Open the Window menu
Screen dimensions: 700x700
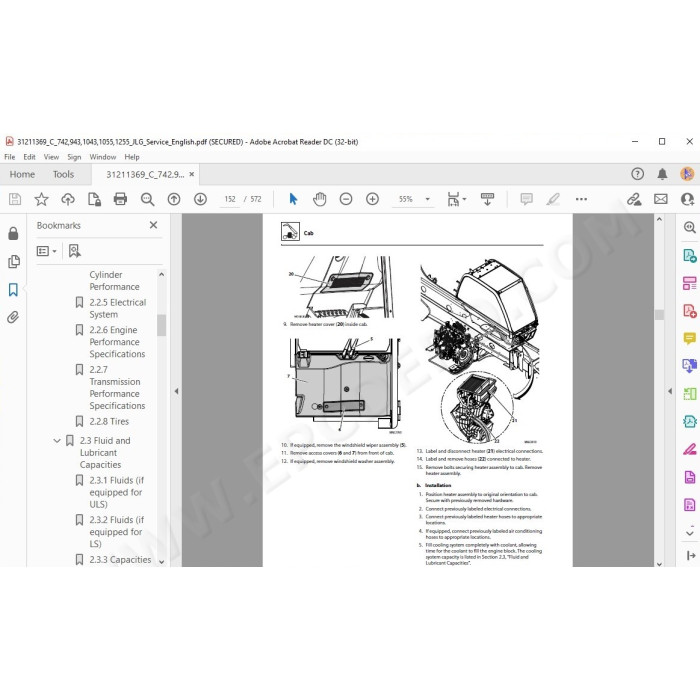click(x=103, y=157)
